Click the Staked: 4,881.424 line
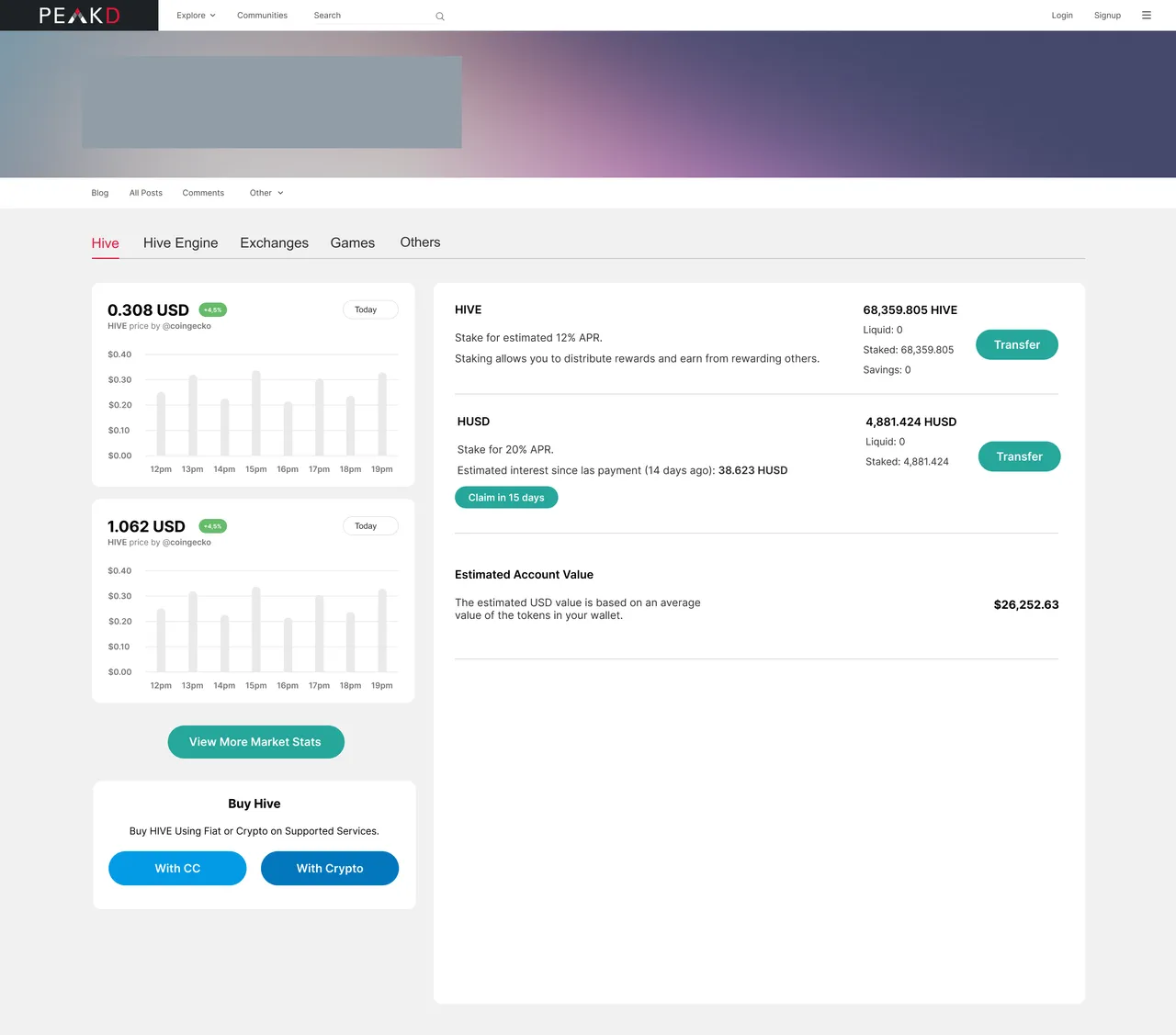1176x1035 pixels. point(907,462)
